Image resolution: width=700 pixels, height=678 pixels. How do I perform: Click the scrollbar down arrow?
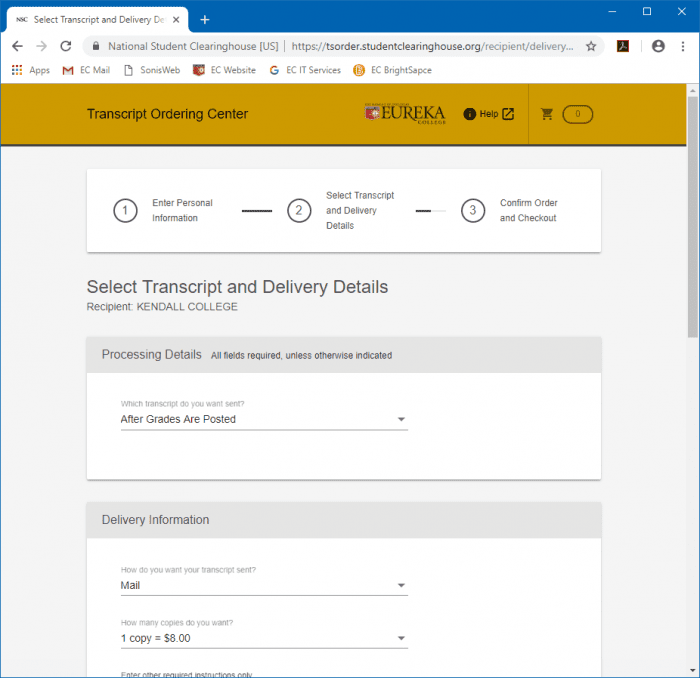click(x=692, y=670)
